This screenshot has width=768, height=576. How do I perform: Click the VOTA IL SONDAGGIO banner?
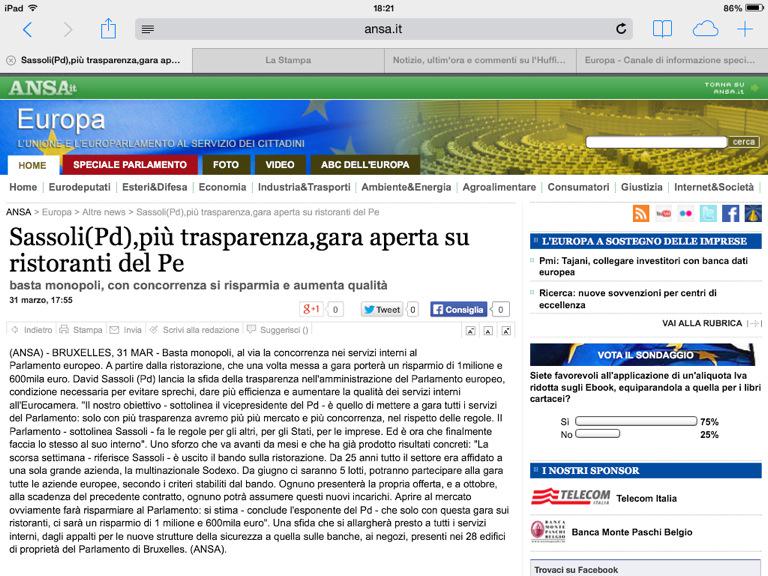[x=643, y=355]
